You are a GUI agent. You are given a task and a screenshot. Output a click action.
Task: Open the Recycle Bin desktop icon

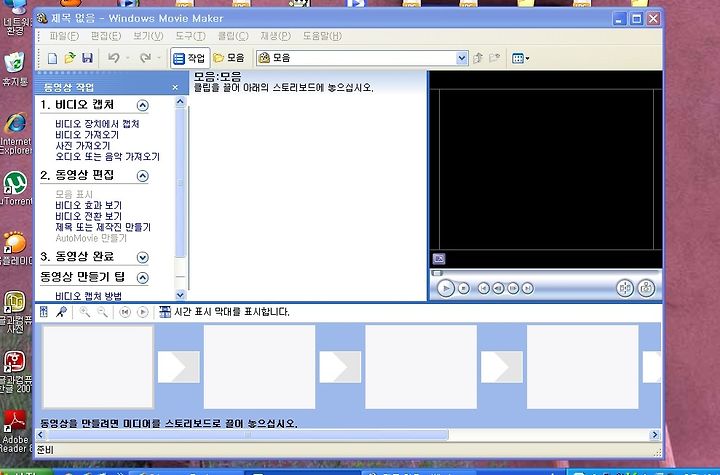15,69
